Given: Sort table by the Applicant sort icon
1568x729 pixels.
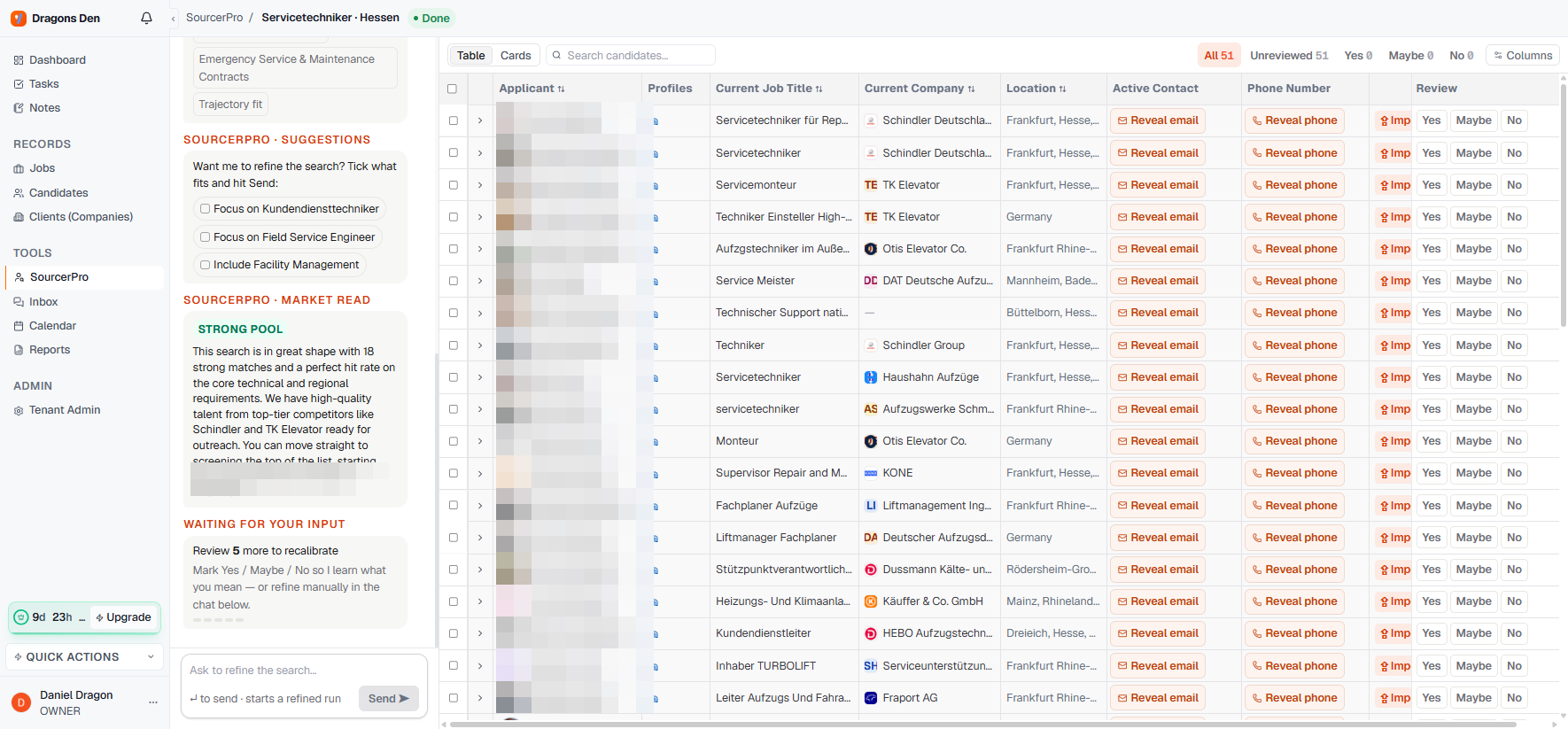Looking at the screenshot, I should [561, 89].
